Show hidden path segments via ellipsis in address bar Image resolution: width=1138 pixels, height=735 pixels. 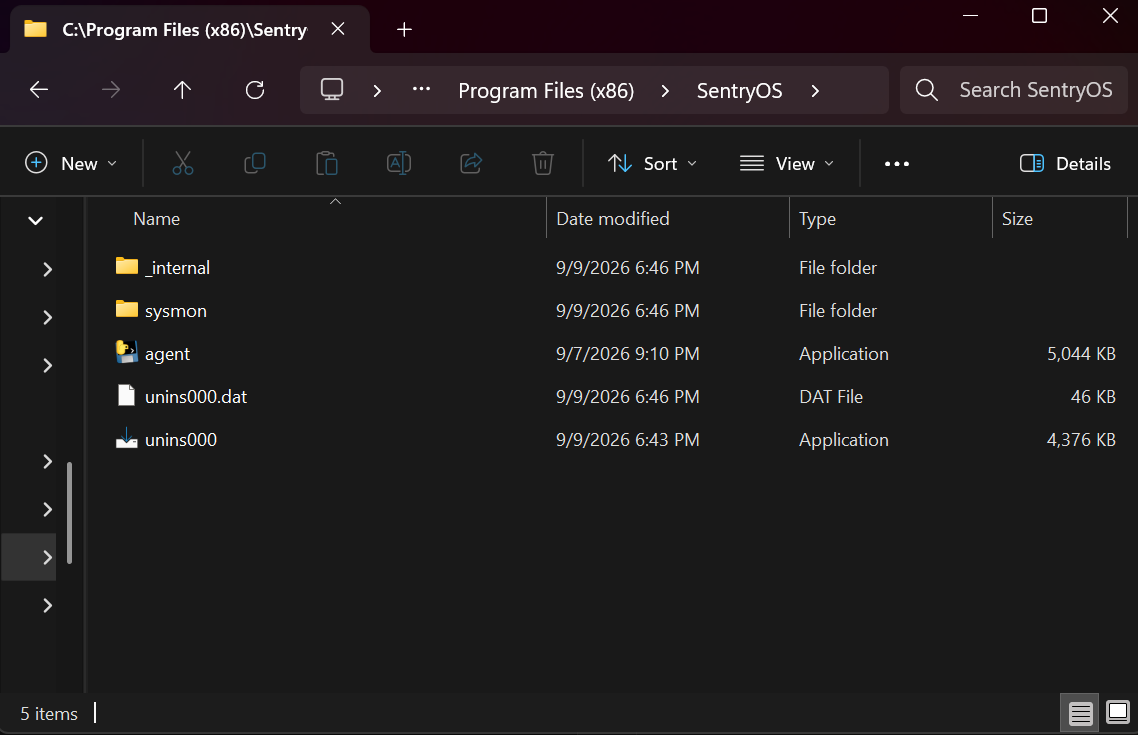coord(421,90)
